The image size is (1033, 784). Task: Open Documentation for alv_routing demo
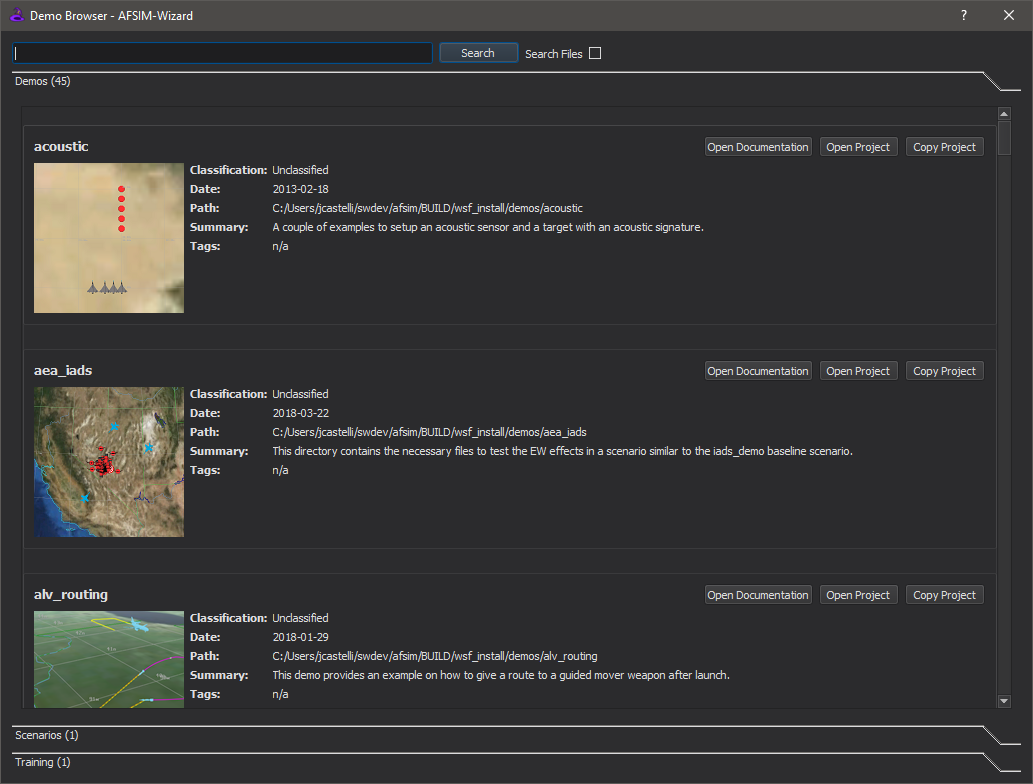[x=758, y=595]
